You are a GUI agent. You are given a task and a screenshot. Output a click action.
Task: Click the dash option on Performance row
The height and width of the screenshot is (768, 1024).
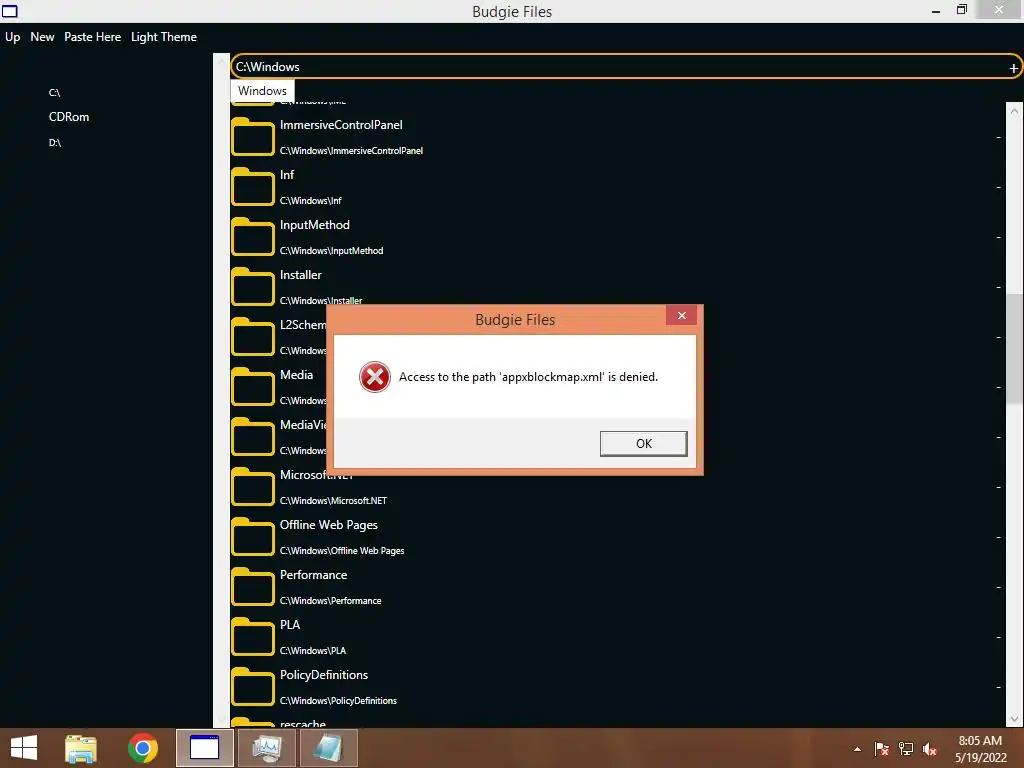(x=999, y=587)
